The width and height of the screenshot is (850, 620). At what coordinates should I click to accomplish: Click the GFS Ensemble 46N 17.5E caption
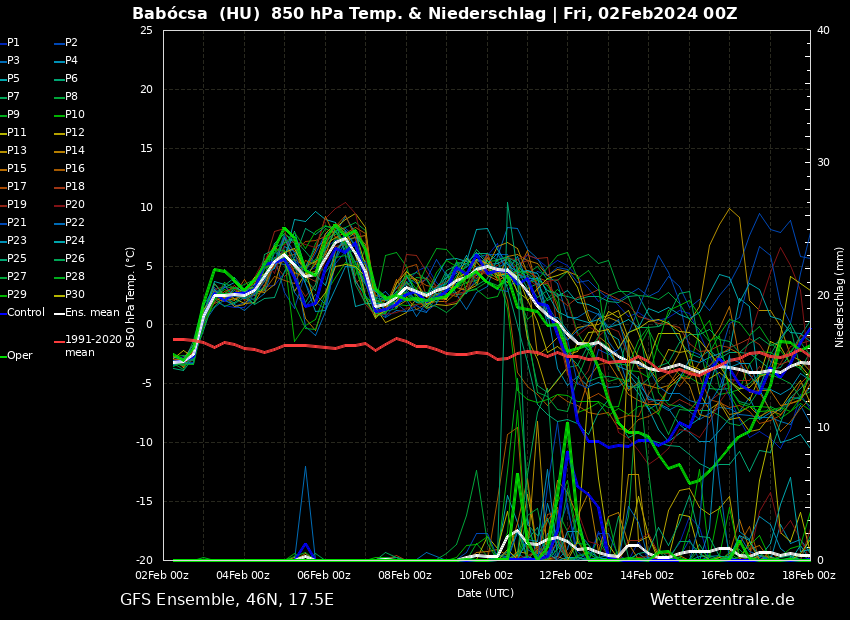[x=227, y=600]
